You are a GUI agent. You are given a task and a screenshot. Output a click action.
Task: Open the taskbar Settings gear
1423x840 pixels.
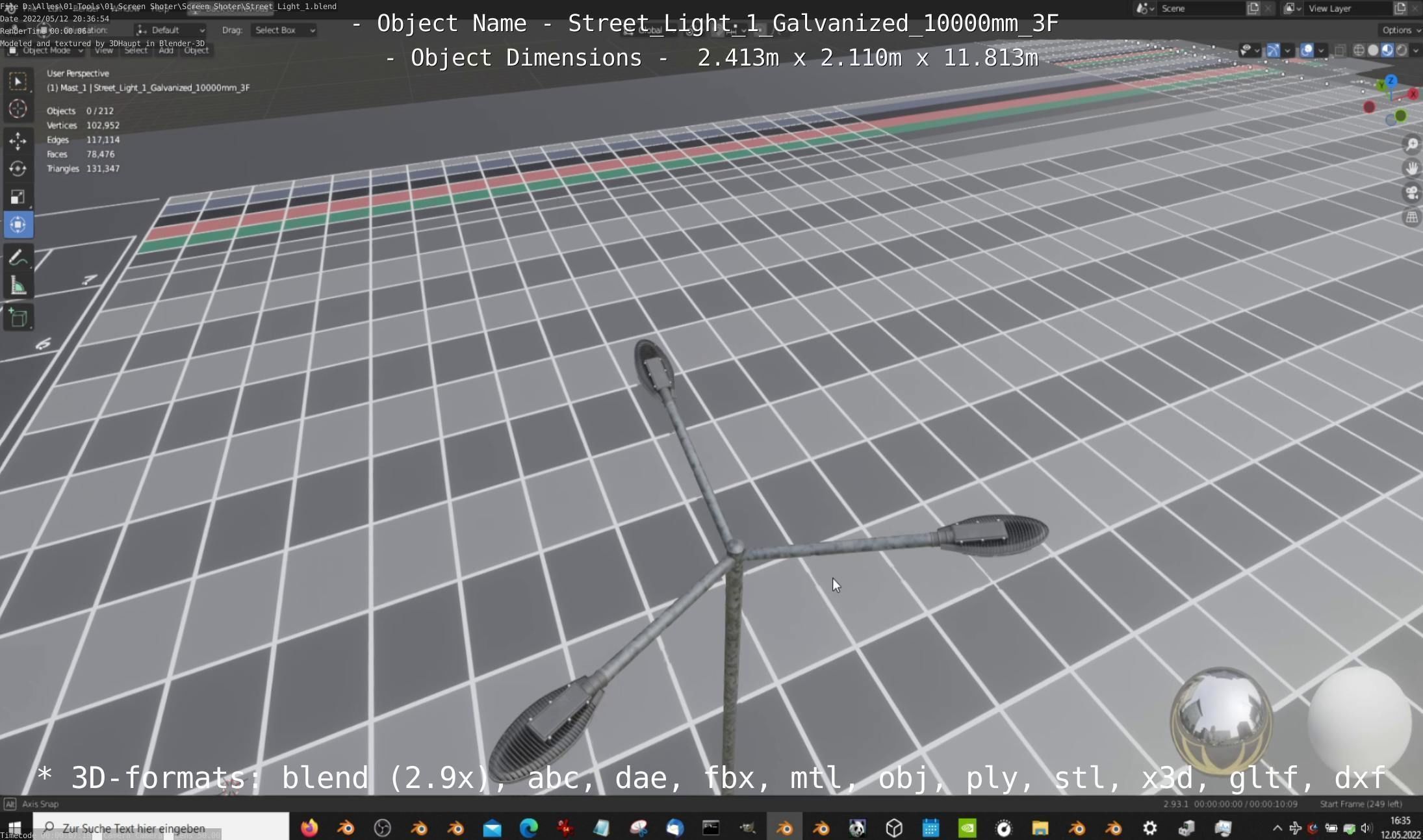point(1150,828)
